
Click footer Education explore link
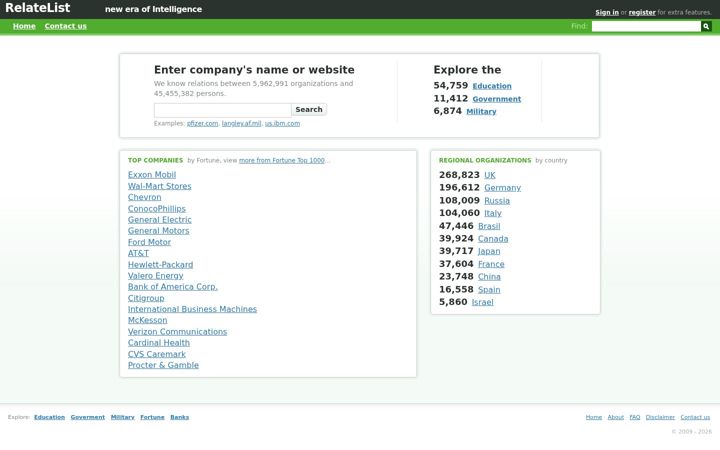(x=50, y=417)
